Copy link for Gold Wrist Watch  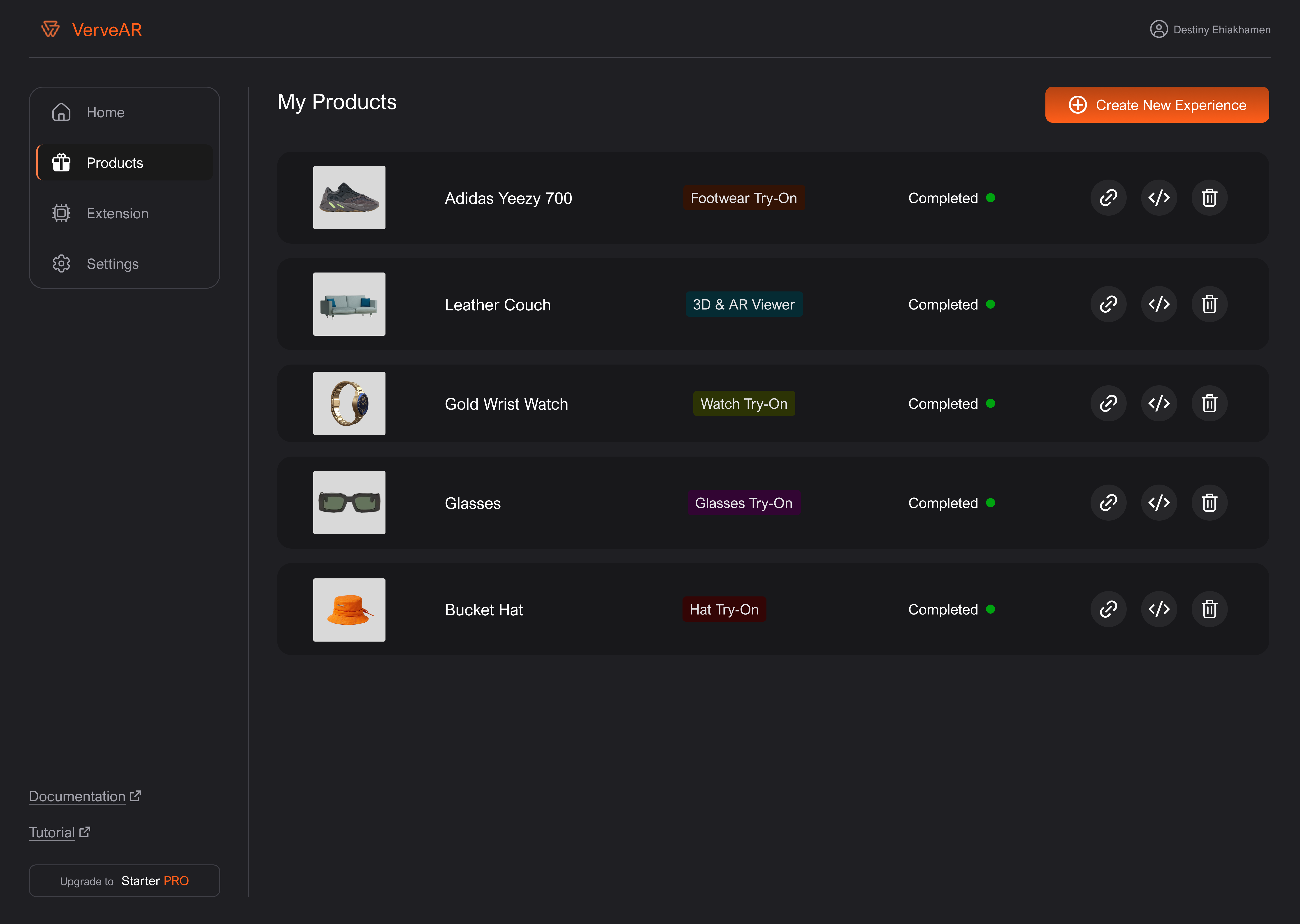tap(1108, 403)
